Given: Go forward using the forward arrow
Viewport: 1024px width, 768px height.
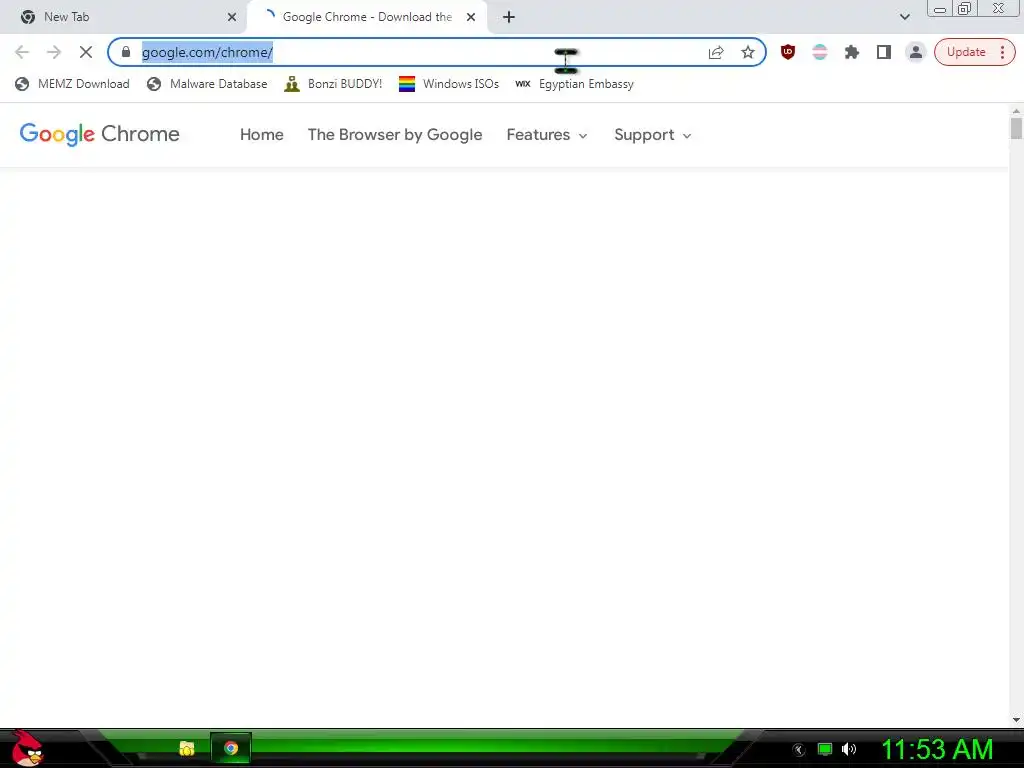Looking at the screenshot, I should [54, 52].
